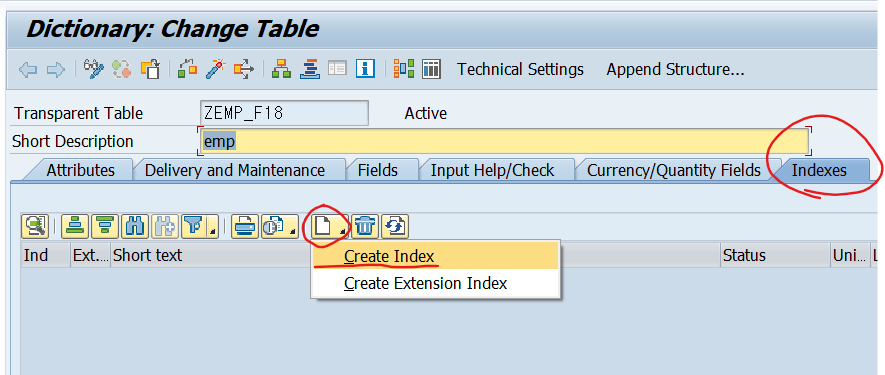Click the forward arrow in the toolbar

click(56, 70)
